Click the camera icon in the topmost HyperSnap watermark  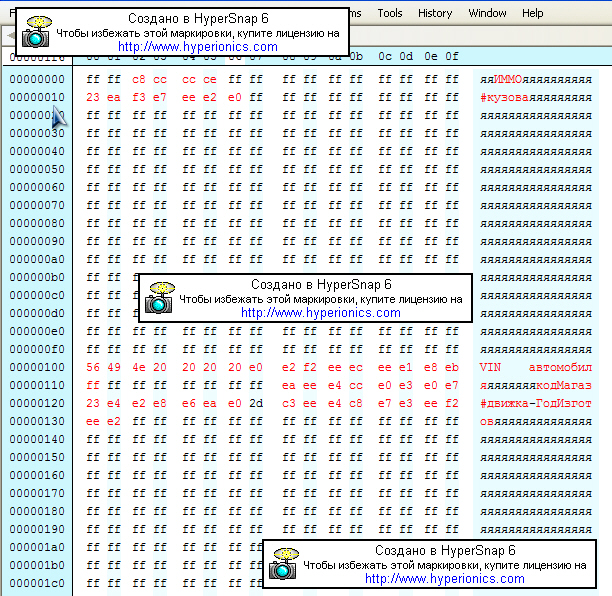[37, 33]
